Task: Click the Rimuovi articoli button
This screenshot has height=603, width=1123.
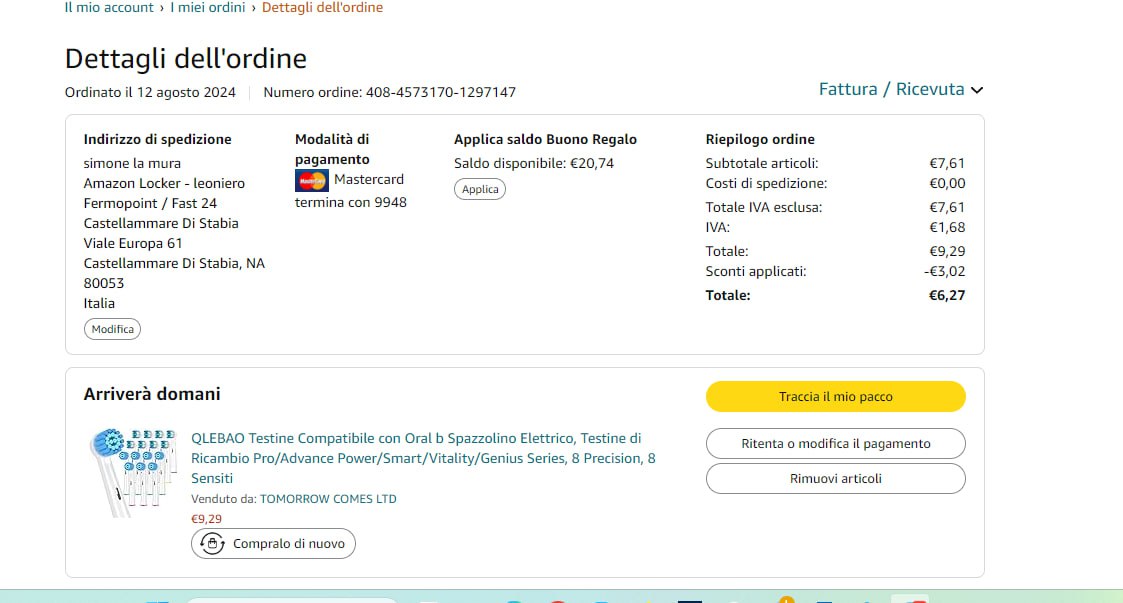Action: tap(836, 478)
